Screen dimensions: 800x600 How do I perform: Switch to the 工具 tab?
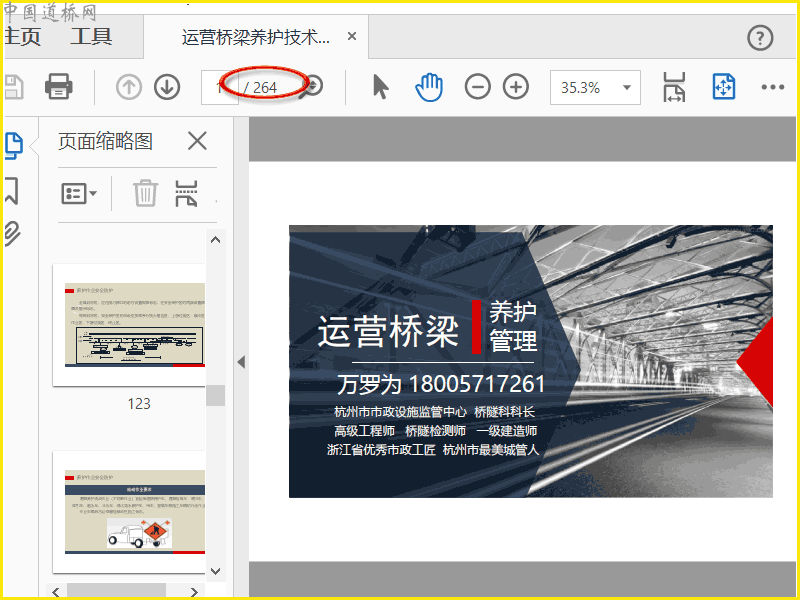tap(91, 37)
